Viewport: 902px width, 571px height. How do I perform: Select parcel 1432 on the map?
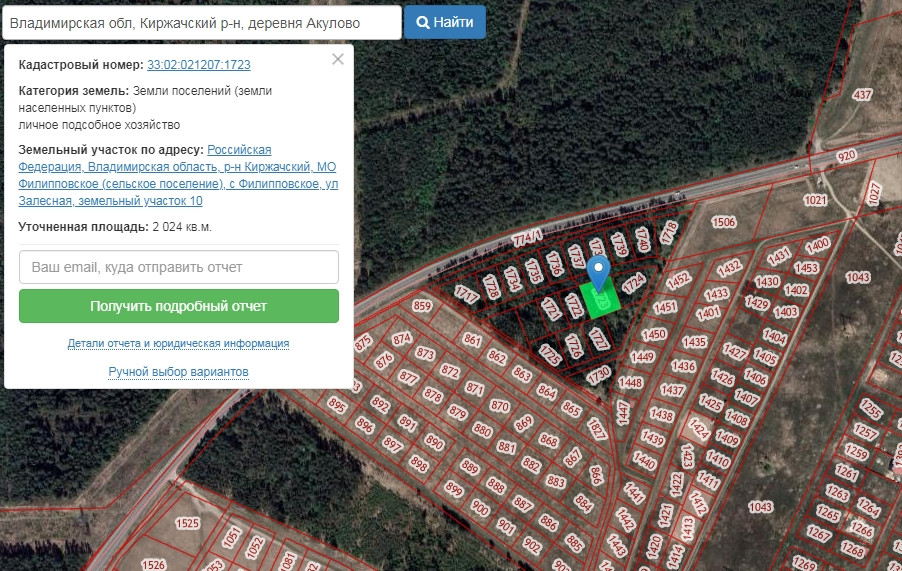pos(729,268)
